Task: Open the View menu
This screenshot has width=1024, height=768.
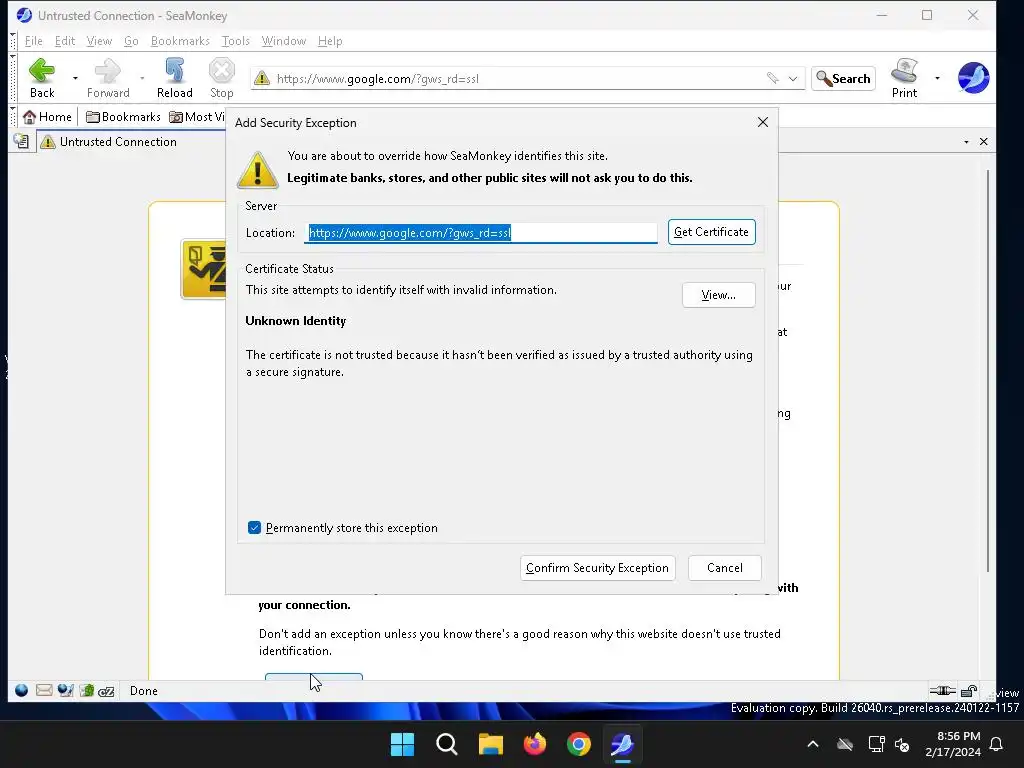Action: tap(99, 40)
